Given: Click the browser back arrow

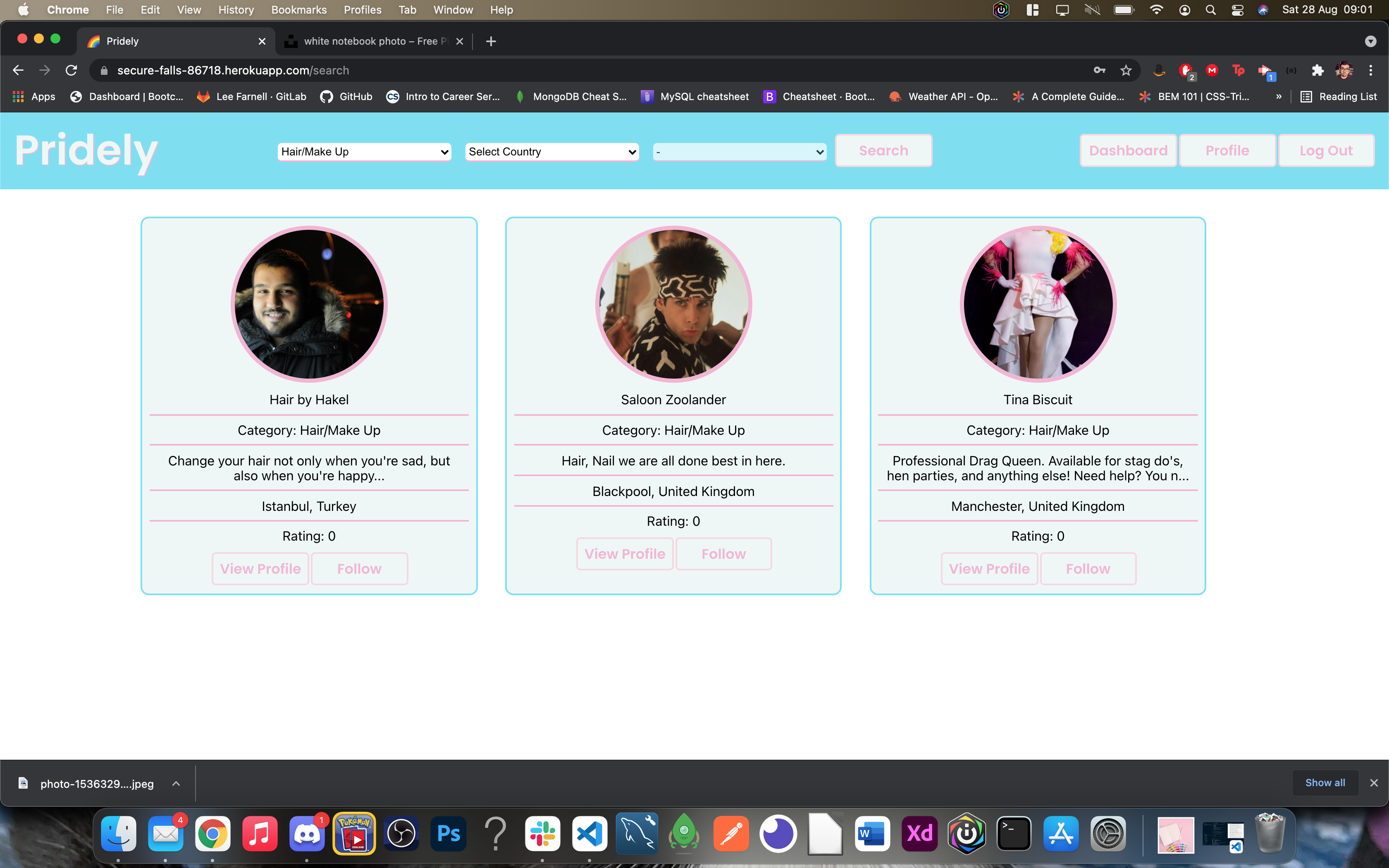Looking at the screenshot, I should coord(18,70).
